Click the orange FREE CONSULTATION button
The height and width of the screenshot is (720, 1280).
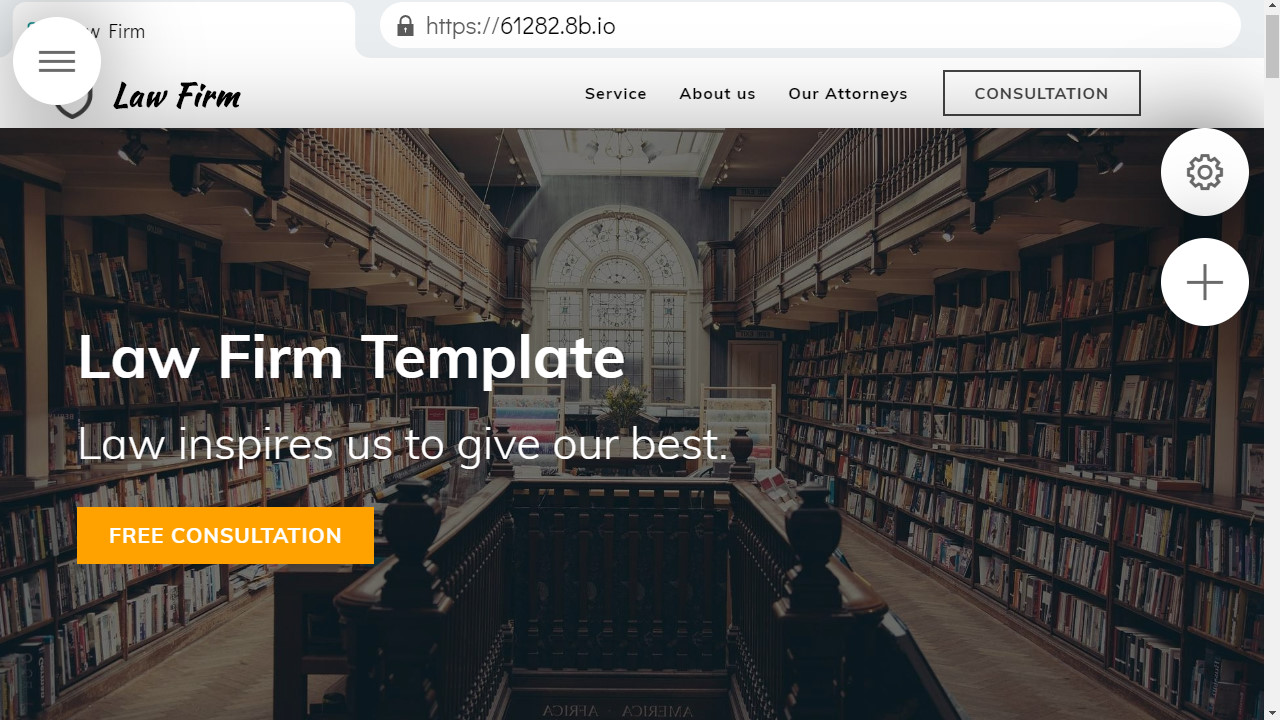click(x=225, y=535)
